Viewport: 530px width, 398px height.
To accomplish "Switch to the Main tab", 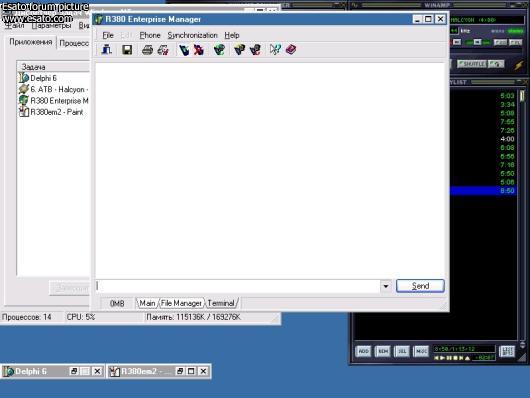I will pyautogui.click(x=147, y=303).
